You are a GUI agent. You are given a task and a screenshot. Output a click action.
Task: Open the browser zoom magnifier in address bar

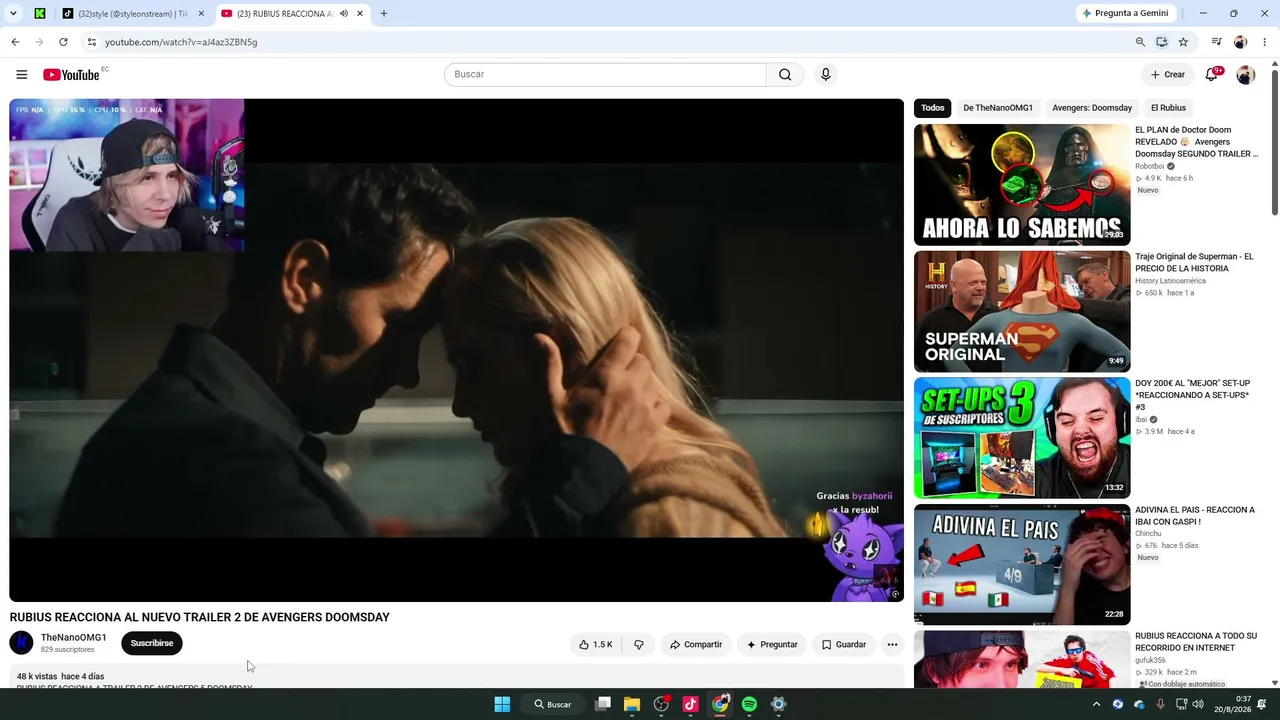[1140, 42]
